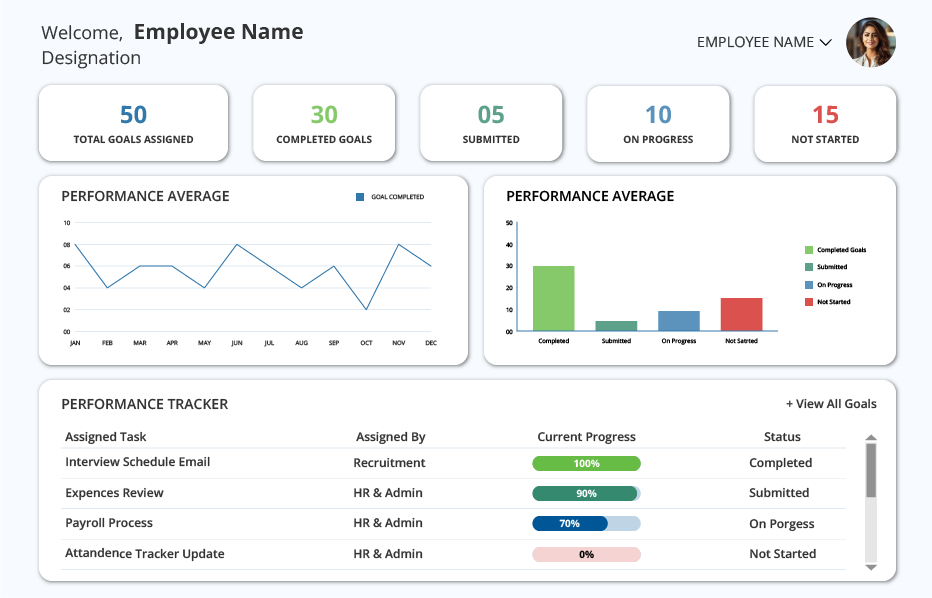Screen dimensions: 932x598
Task: Open the Total Goals Assigned card
Action: [133, 123]
